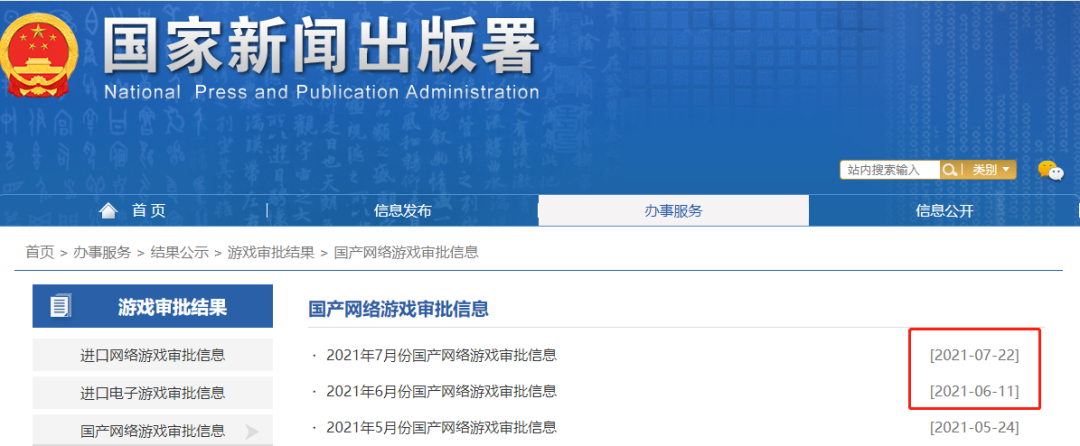The image size is (1080, 446).
Task: Go to the 信息公开 tab
Action: click(x=944, y=210)
